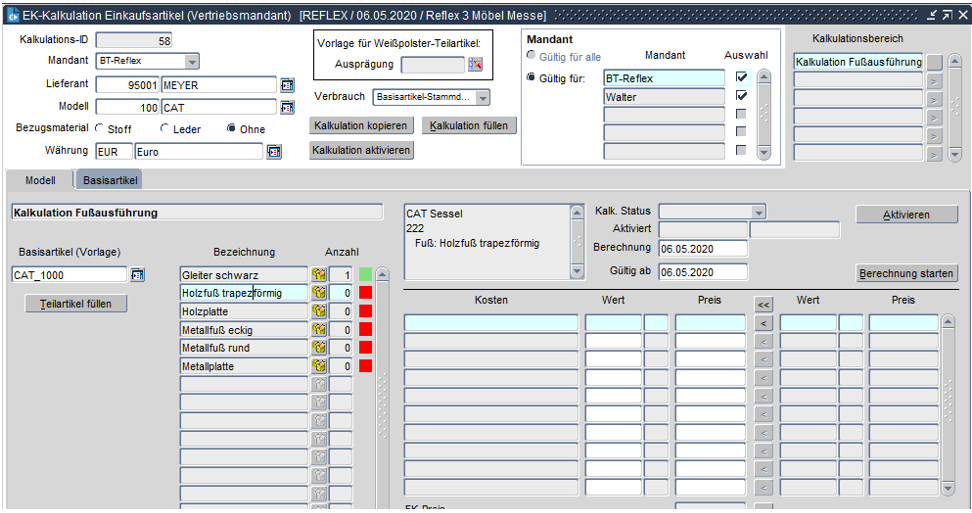Screen dimensions: 972x513
Task: Open lookup icon beside CAT_1000 Basisartikel
Action: click(x=138, y=275)
